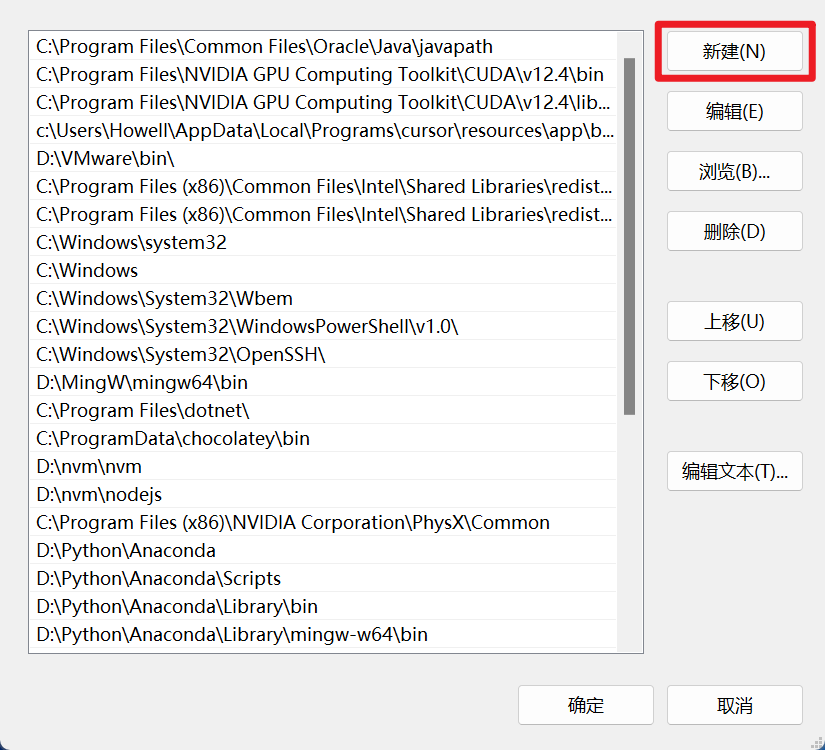Move entry down with 下移(O)
This screenshot has height=750, width=825.
coord(734,381)
